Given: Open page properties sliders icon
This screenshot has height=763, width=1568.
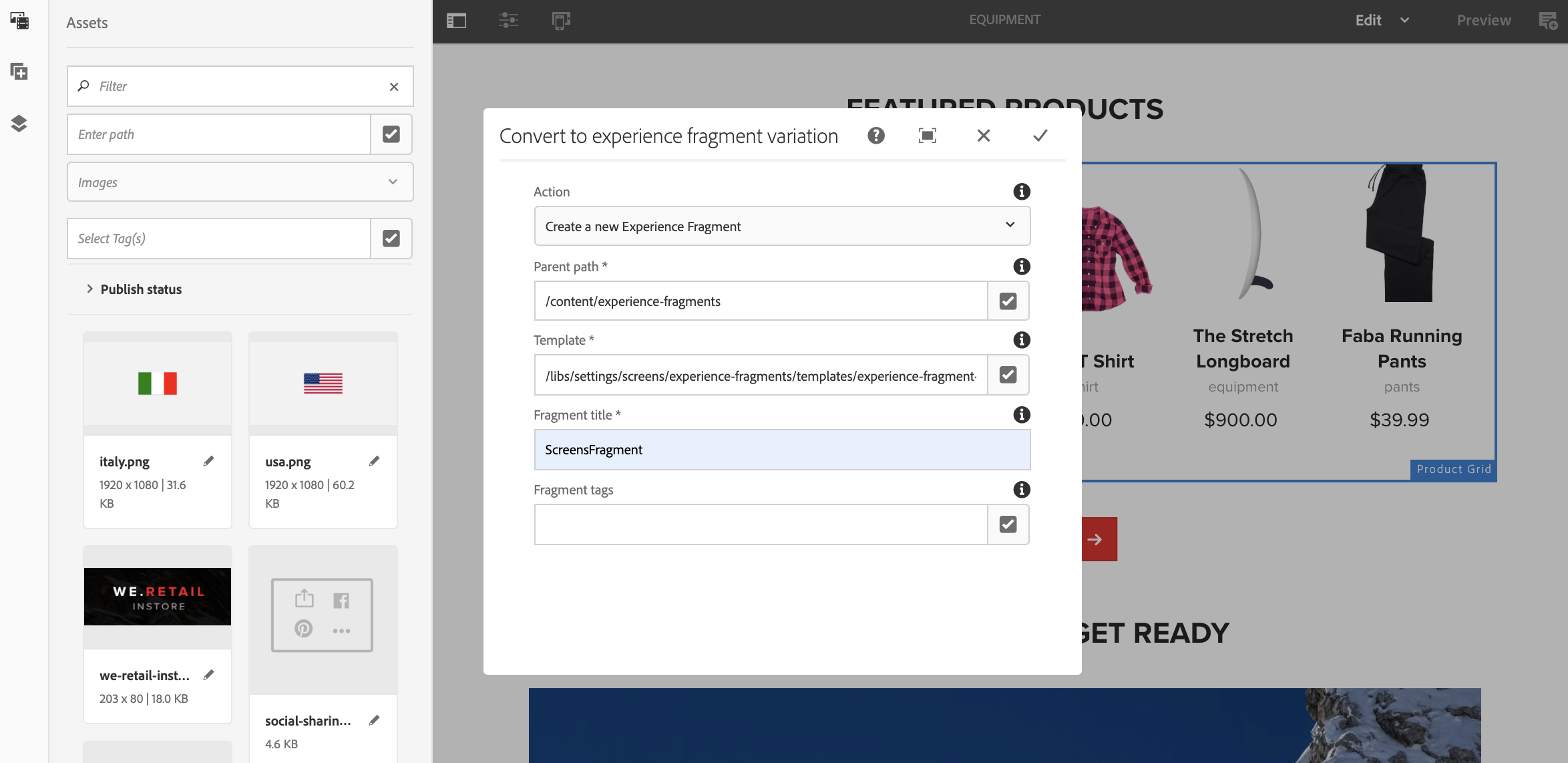Looking at the screenshot, I should [508, 21].
